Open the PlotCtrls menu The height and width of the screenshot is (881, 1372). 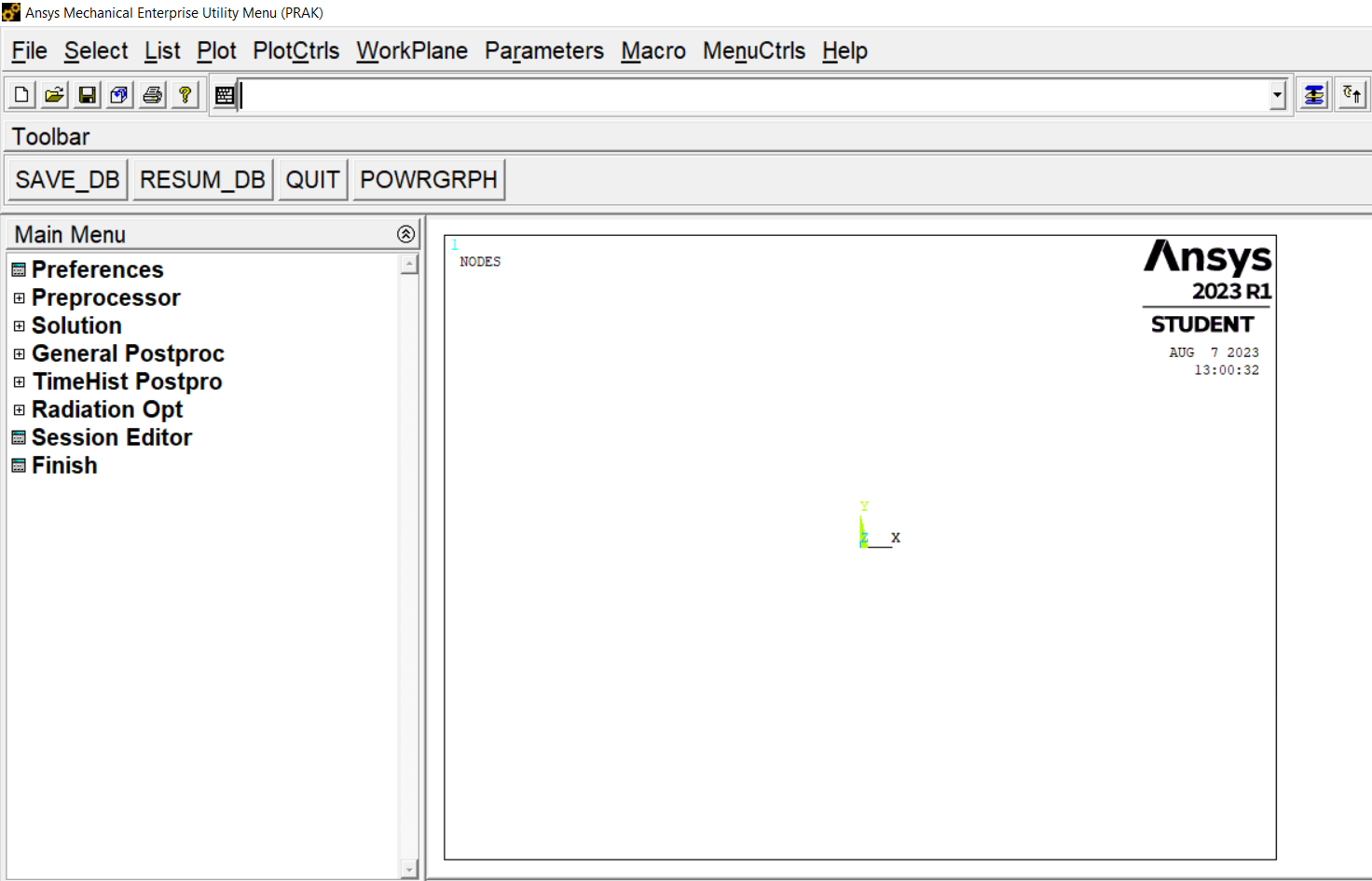click(295, 51)
